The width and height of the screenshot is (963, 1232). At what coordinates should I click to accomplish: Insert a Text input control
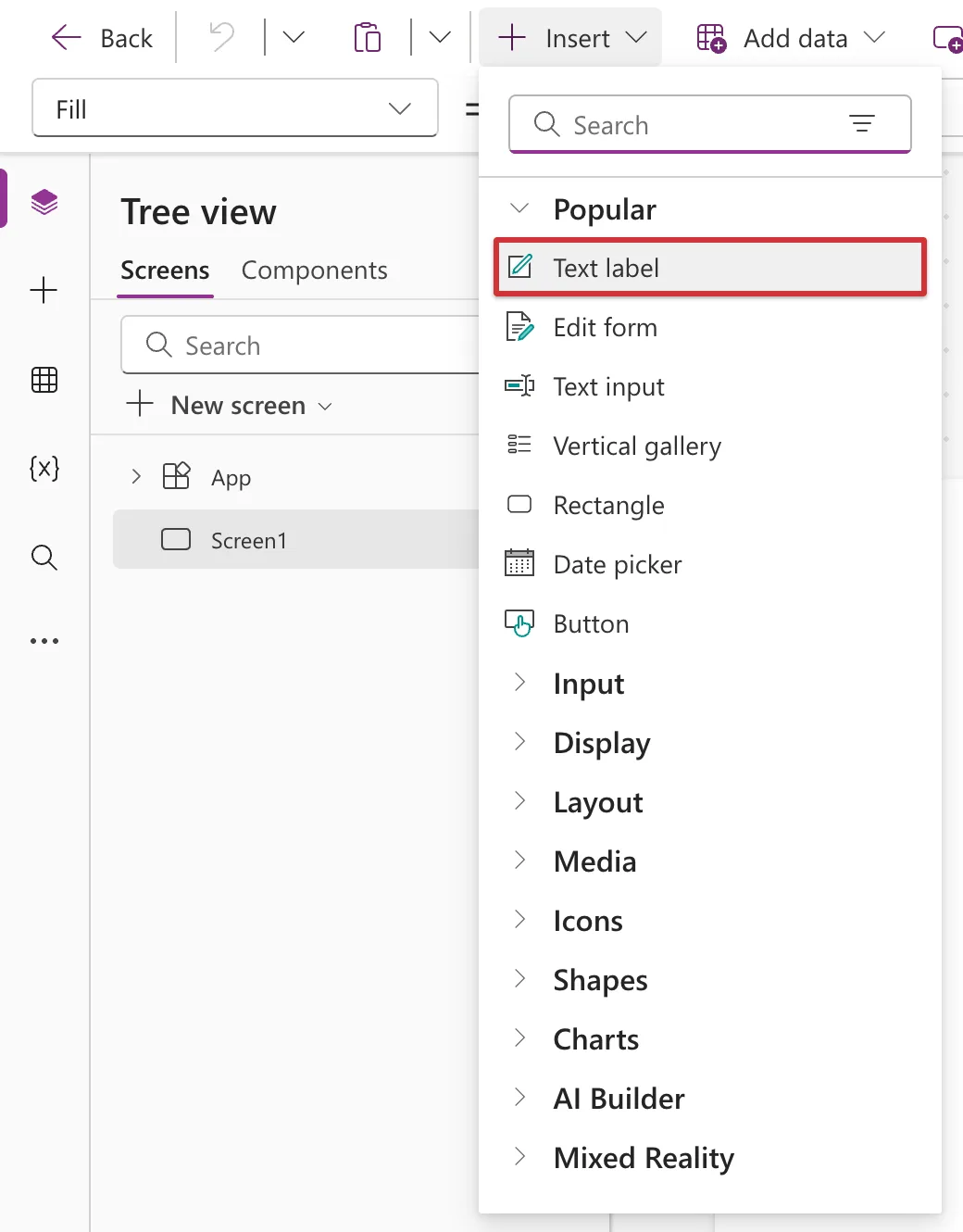710,386
